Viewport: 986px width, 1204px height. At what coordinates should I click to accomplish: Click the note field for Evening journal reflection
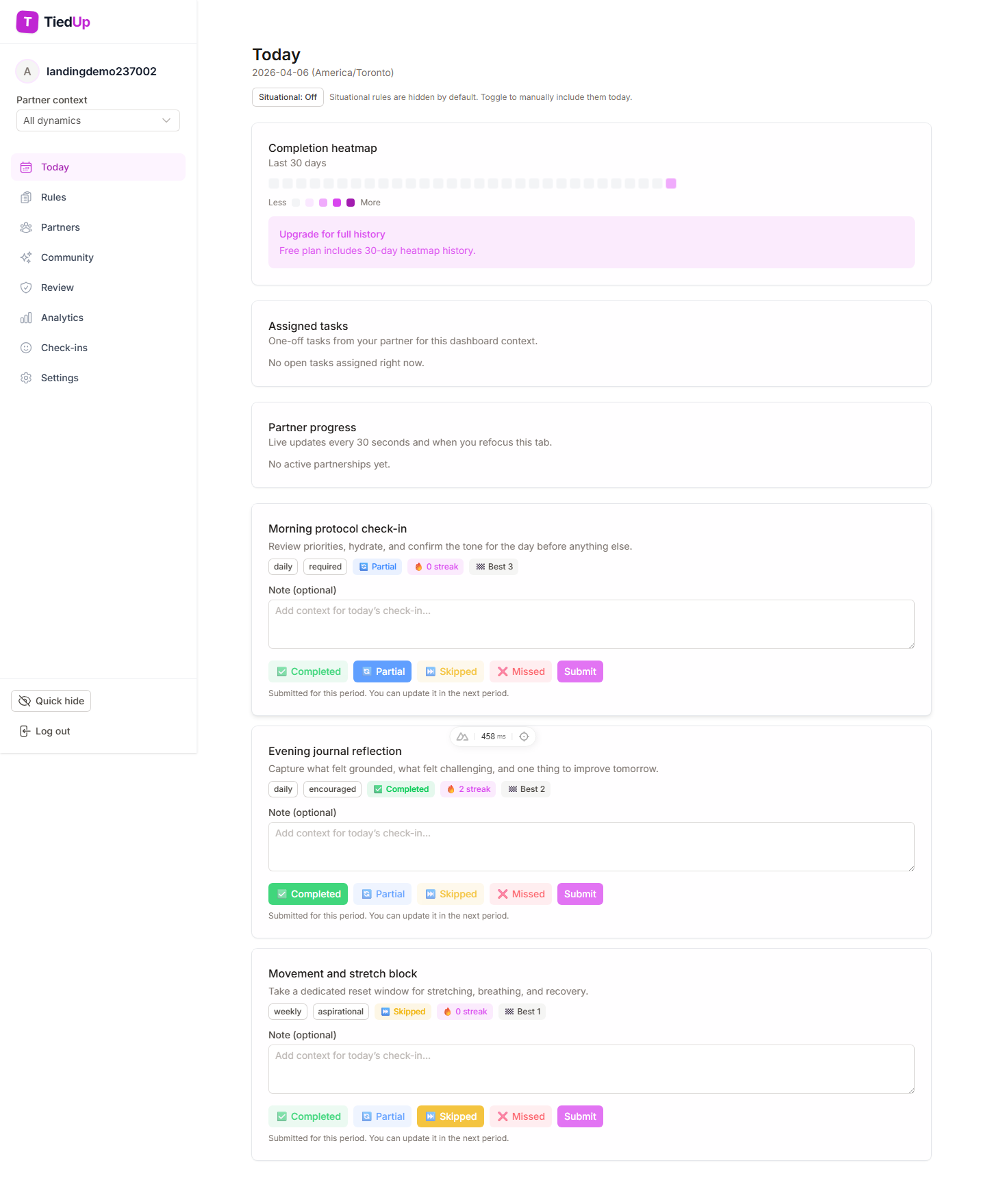(592, 847)
